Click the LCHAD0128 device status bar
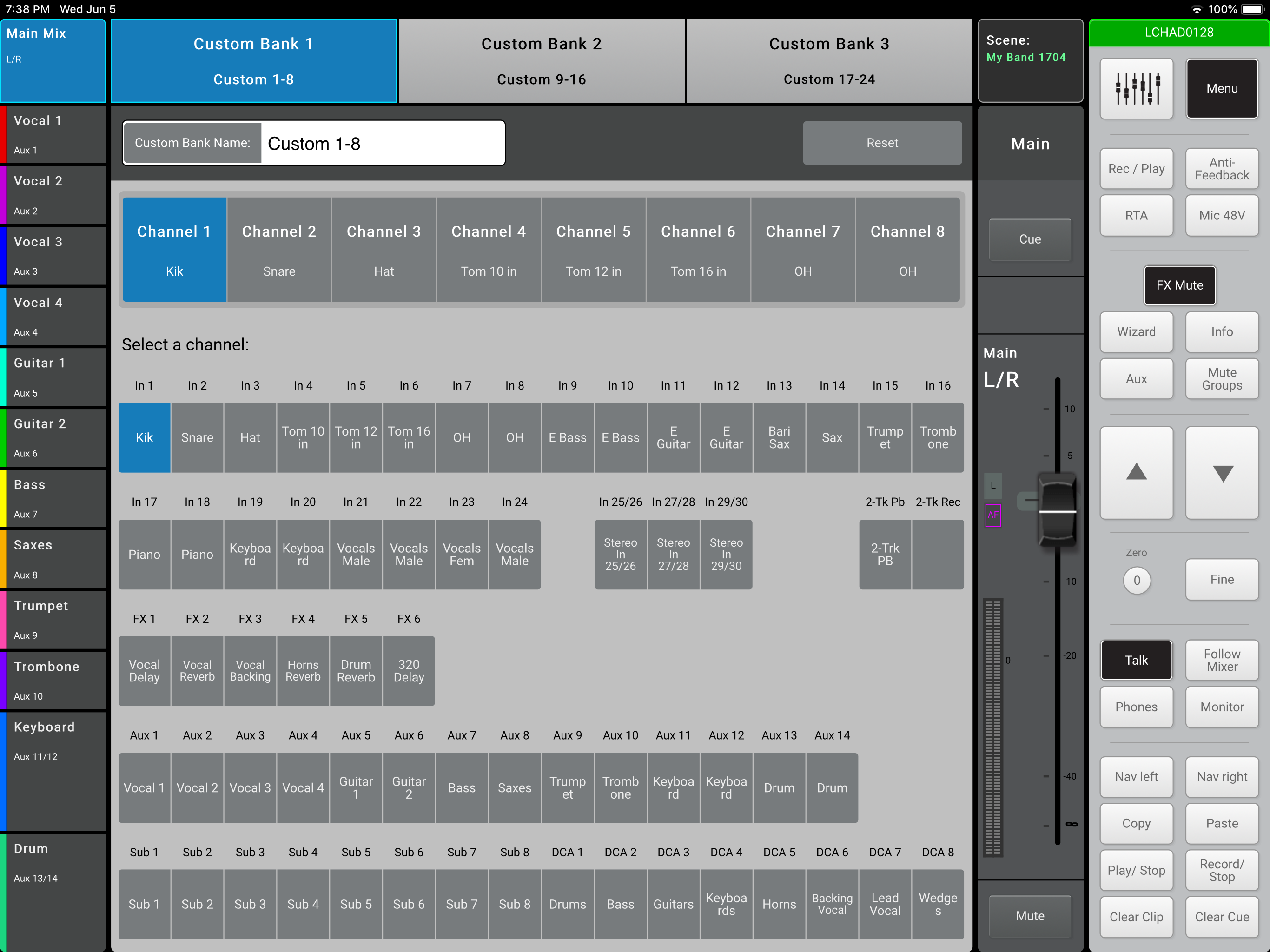 point(1179,33)
